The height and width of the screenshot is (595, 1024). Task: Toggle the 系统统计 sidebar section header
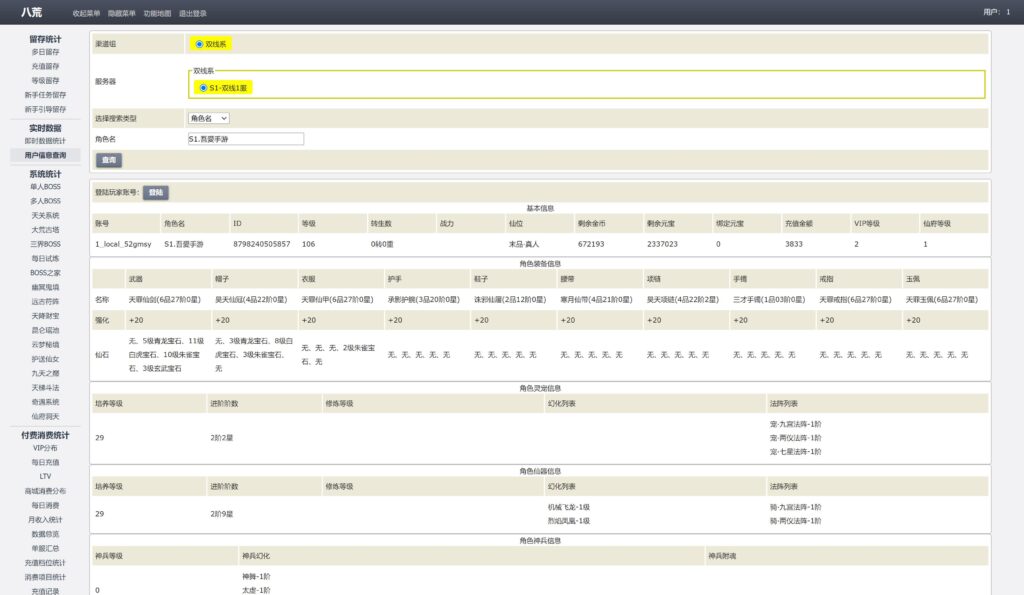click(x=45, y=174)
